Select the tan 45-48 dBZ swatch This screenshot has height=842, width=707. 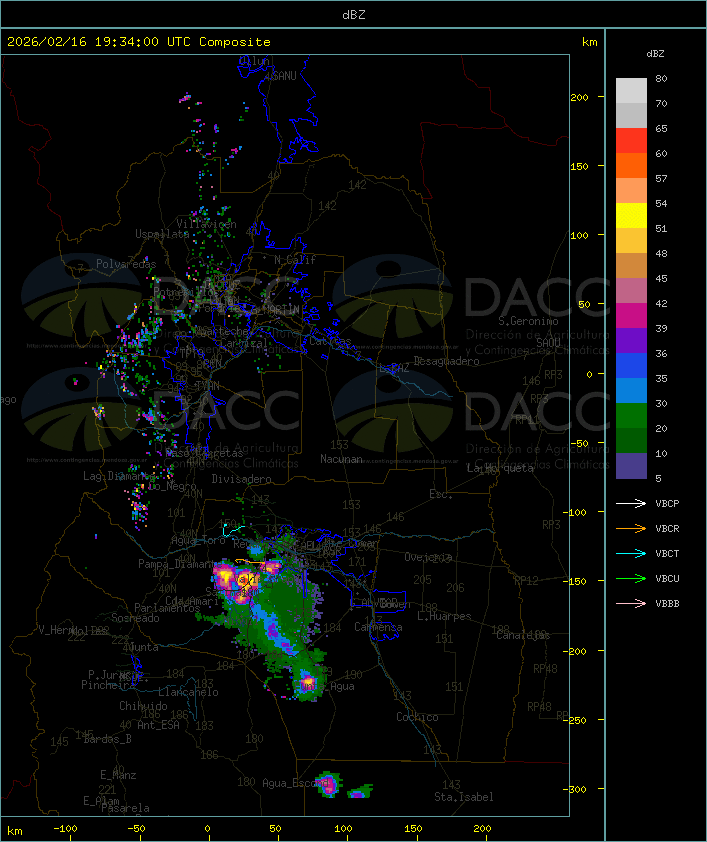(x=631, y=265)
